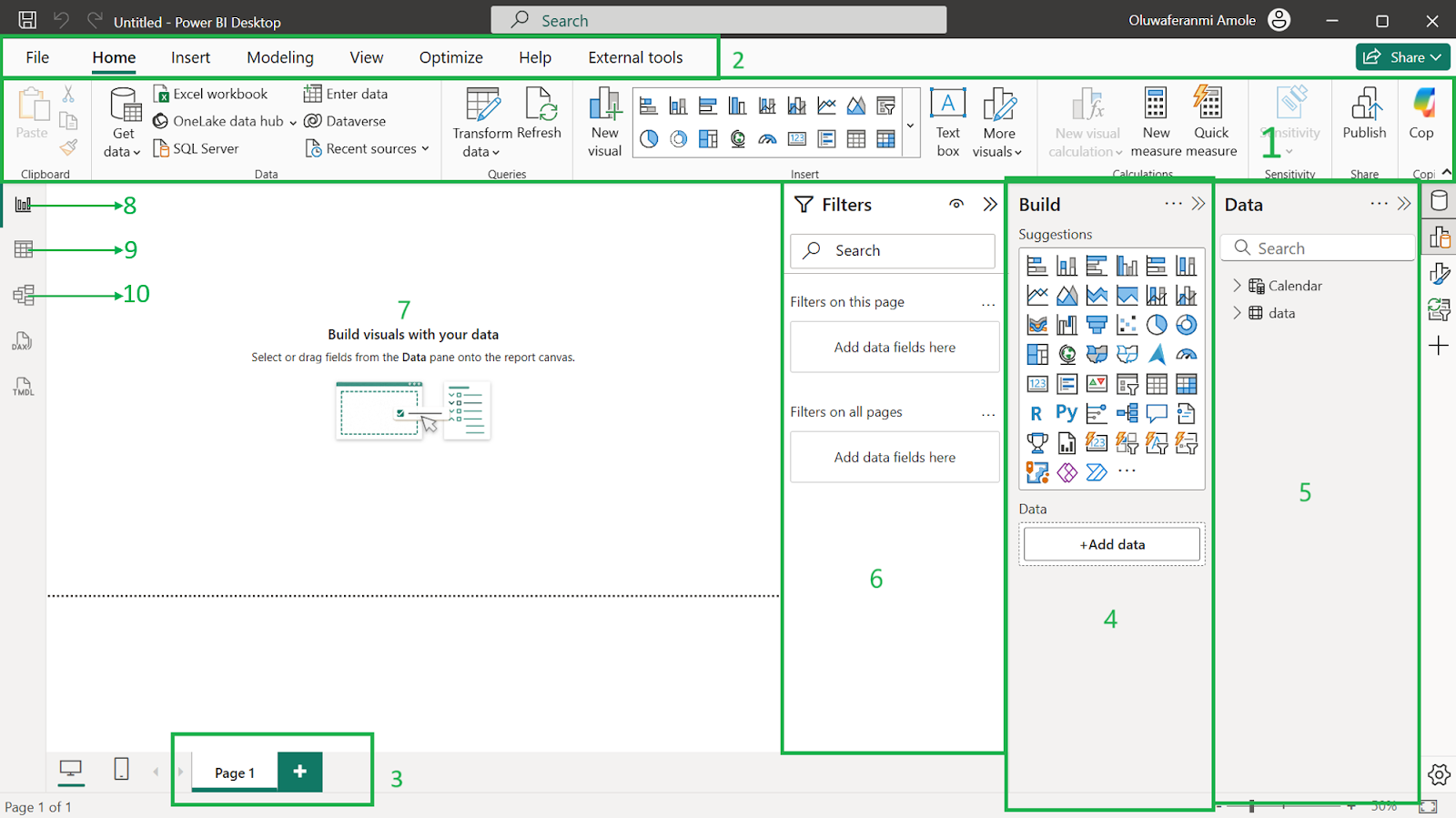The width and height of the screenshot is (1456, 818).
Task: Choose Power Automate visual in Build pane
Action: point(1097,472)
